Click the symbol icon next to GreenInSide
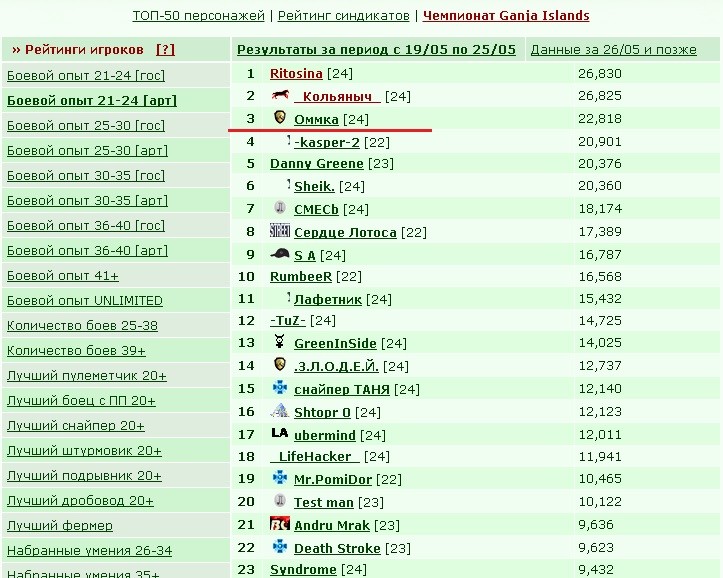This screenshot has width=723, height=578. pos(280,342)
